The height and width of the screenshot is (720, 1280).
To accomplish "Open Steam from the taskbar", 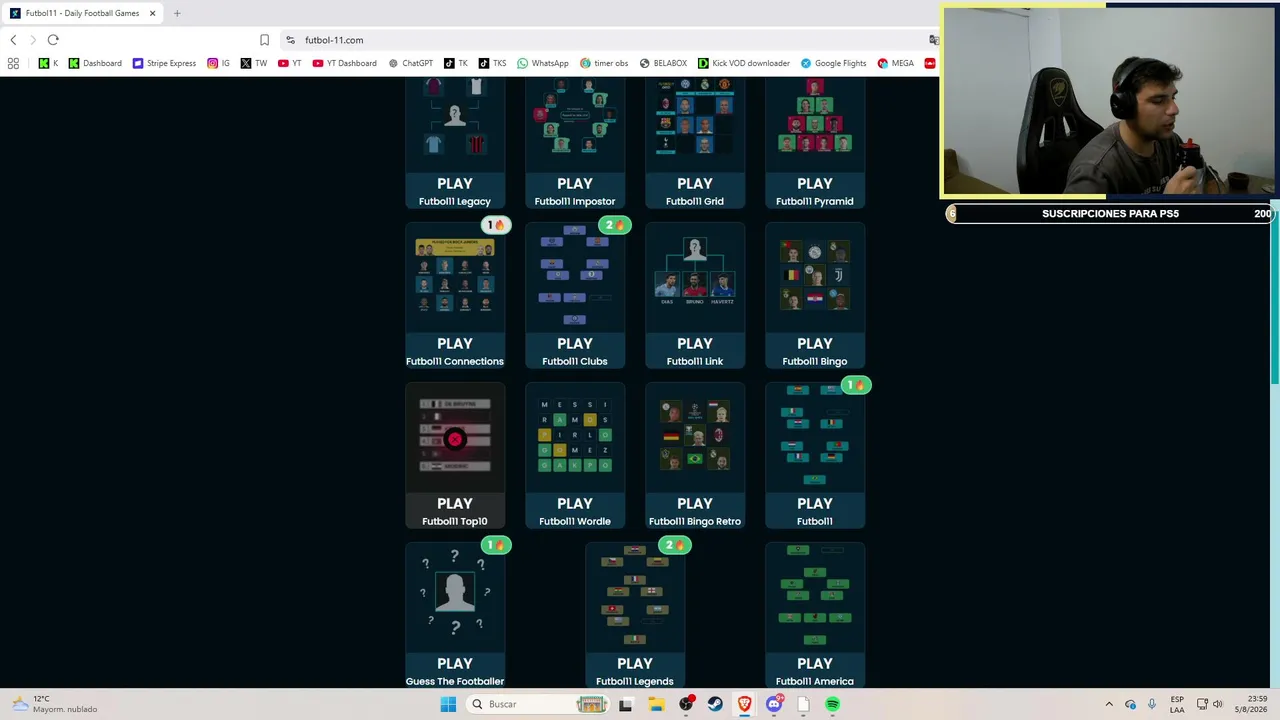I will pos(715,704).
